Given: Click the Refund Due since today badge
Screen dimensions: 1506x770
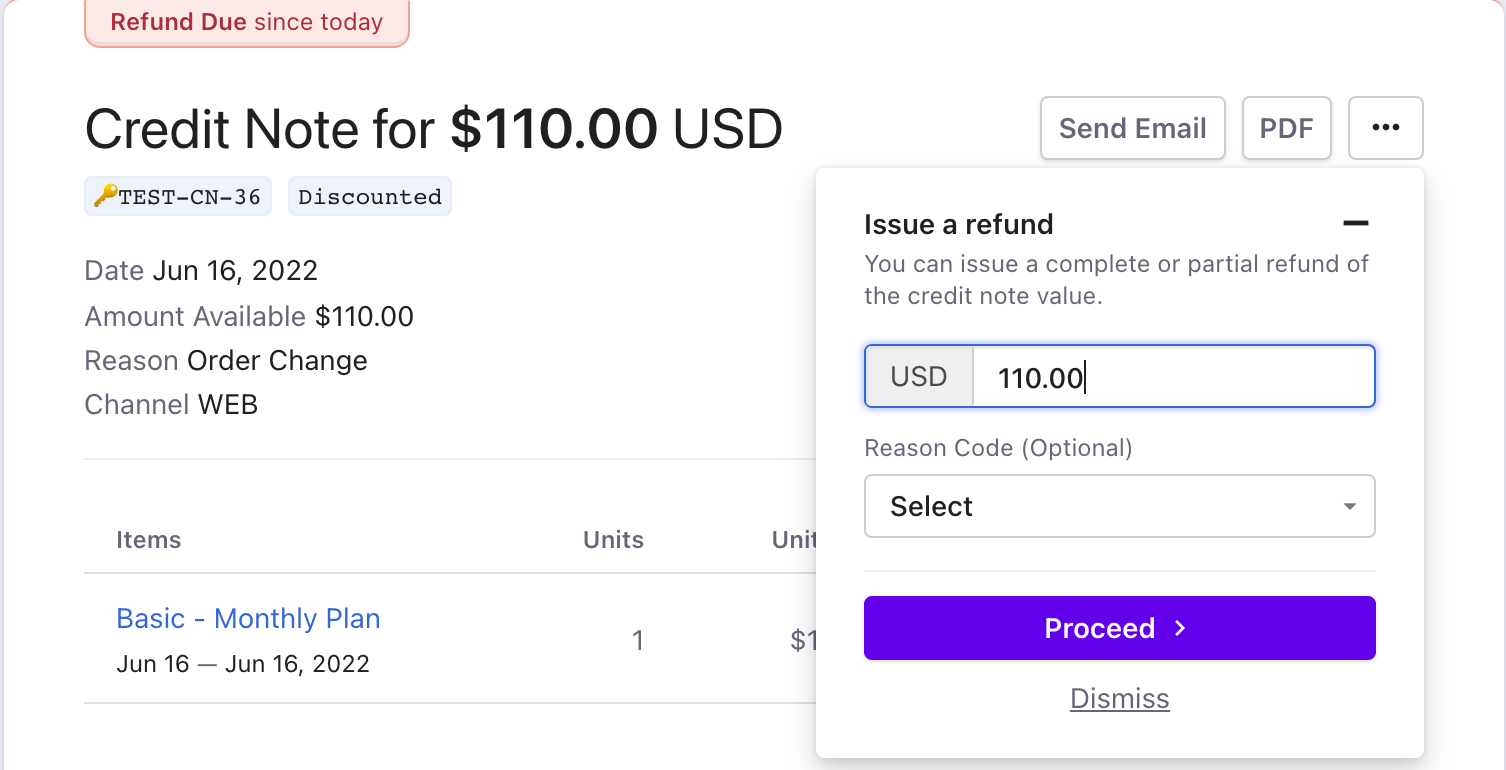Looking at the screenshot, I should 247,22.
